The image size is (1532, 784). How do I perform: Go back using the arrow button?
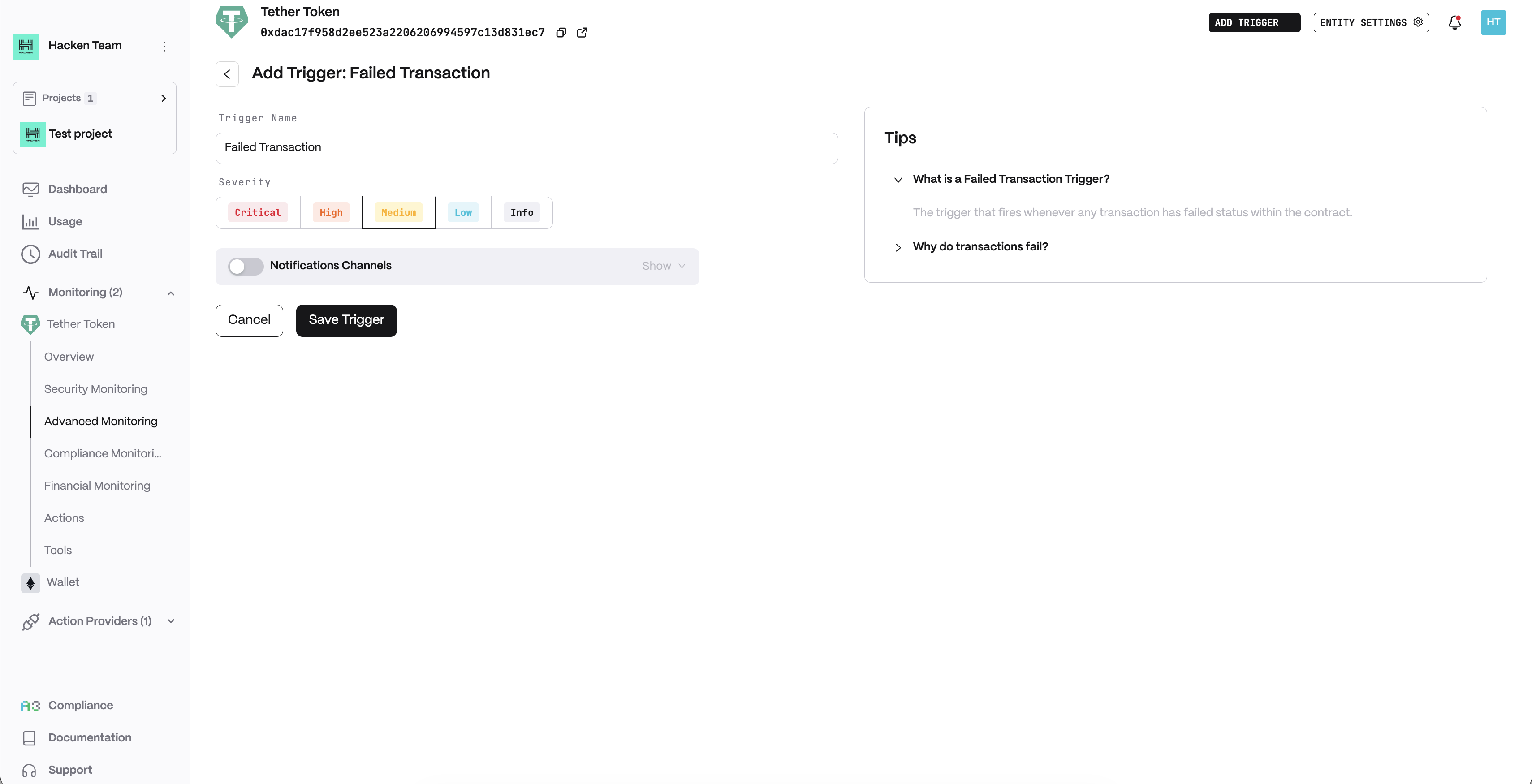tap(227, 74)
